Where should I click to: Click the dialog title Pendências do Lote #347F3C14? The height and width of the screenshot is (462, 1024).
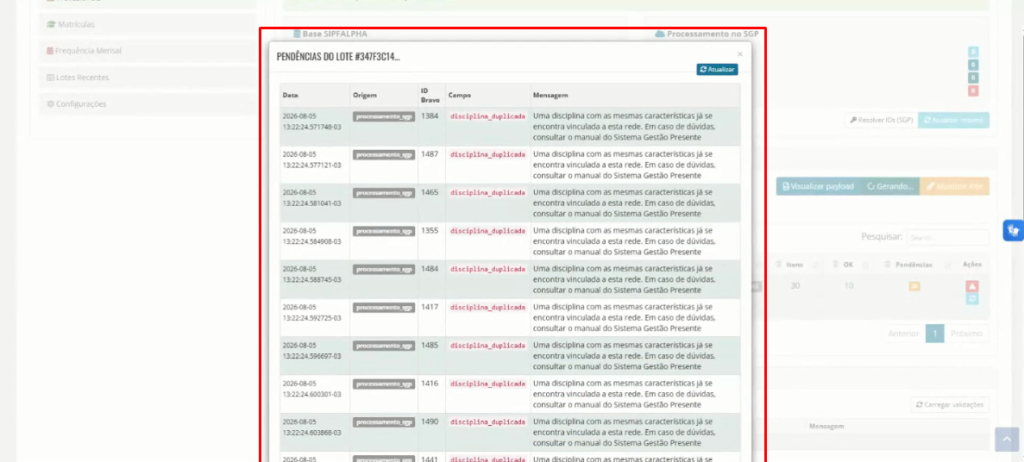(338, 57)
